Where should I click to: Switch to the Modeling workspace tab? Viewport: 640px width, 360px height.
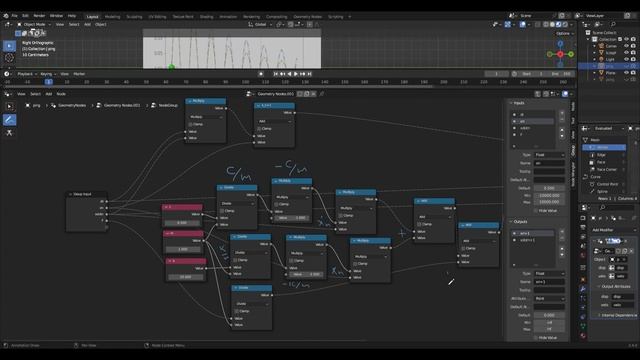point(112,17)
